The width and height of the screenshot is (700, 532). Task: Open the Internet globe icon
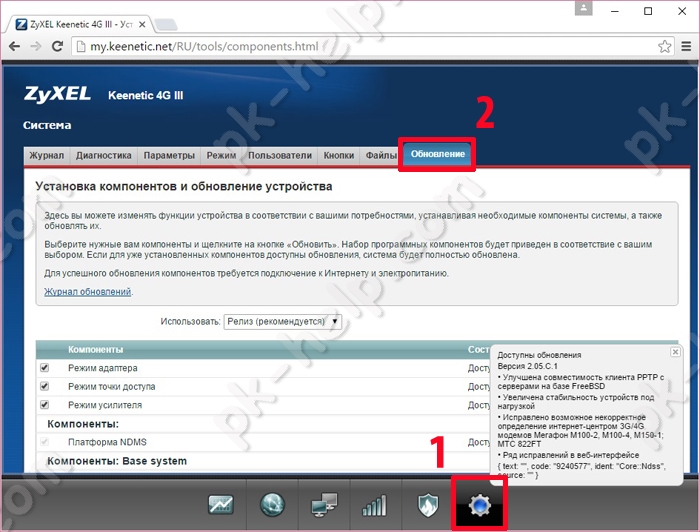coord(272,505)
